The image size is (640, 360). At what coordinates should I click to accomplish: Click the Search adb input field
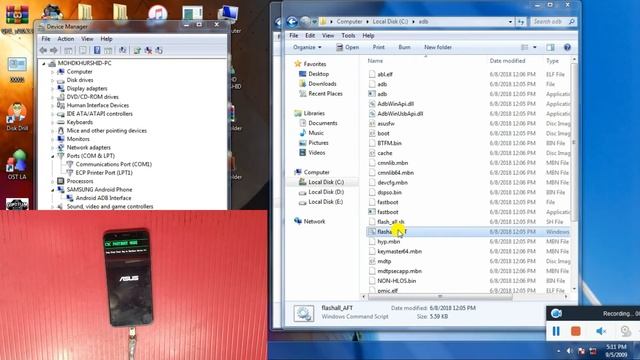coord(553,21)
